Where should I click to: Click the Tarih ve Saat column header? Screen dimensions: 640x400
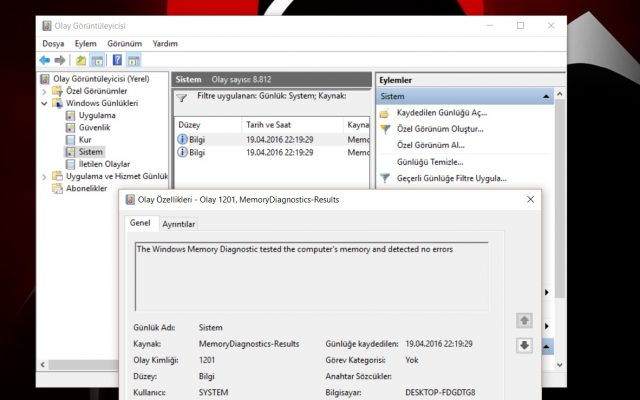coord(292,125)
